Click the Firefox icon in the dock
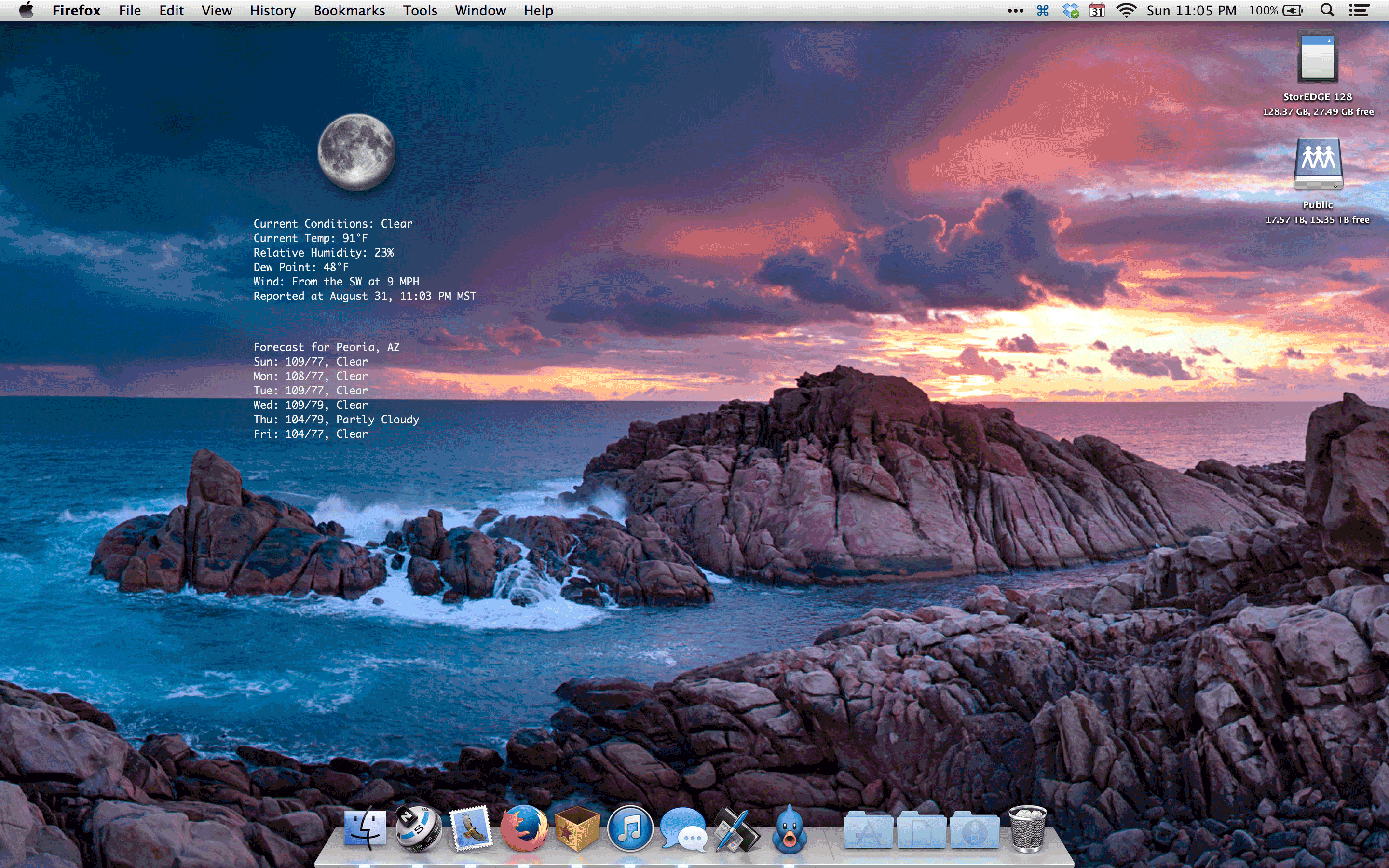 pyautogui.click(x=524, y=828)
